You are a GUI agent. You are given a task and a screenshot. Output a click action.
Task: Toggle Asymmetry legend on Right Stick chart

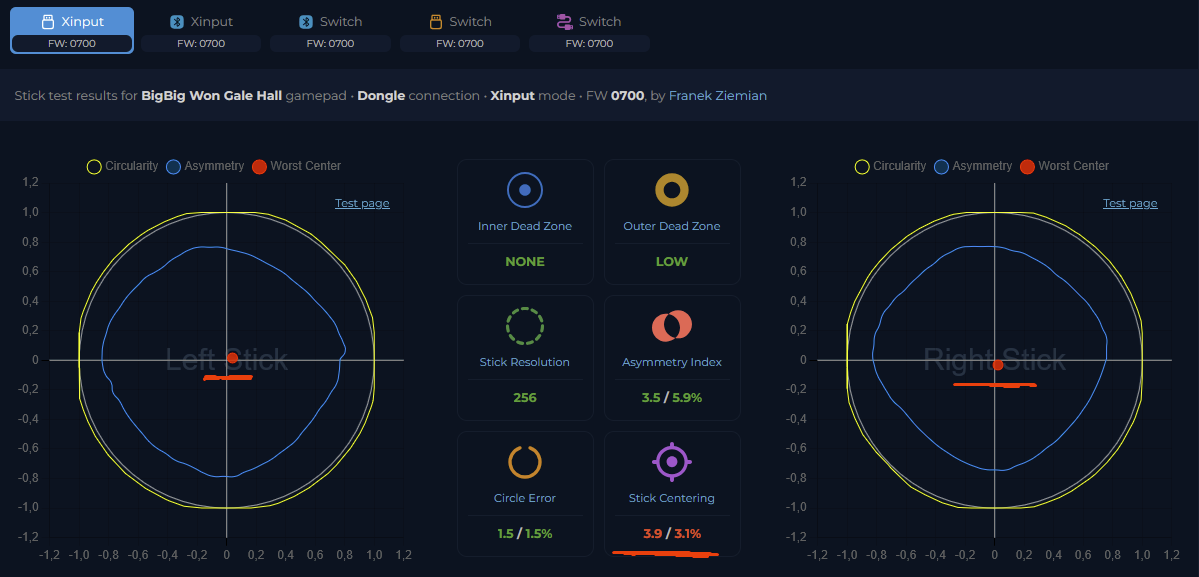973,166
